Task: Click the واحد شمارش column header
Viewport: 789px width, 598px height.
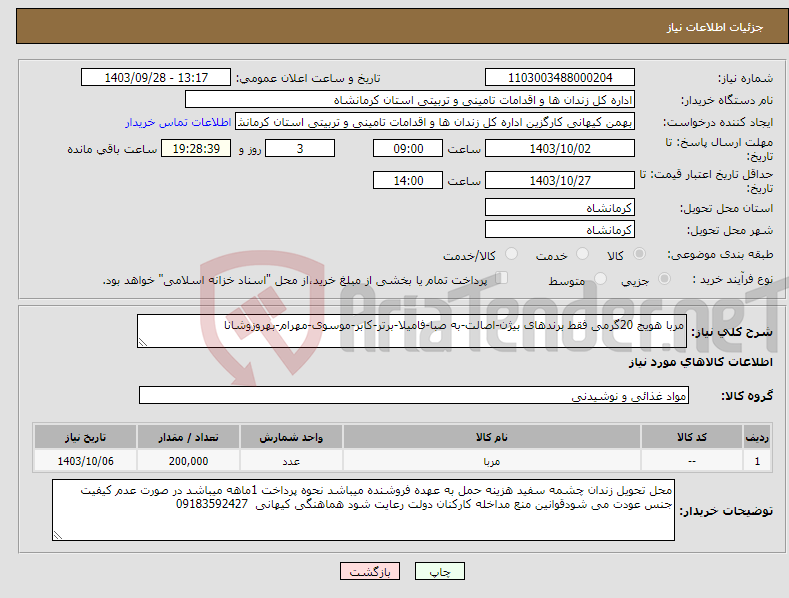Action: [291, 437]
